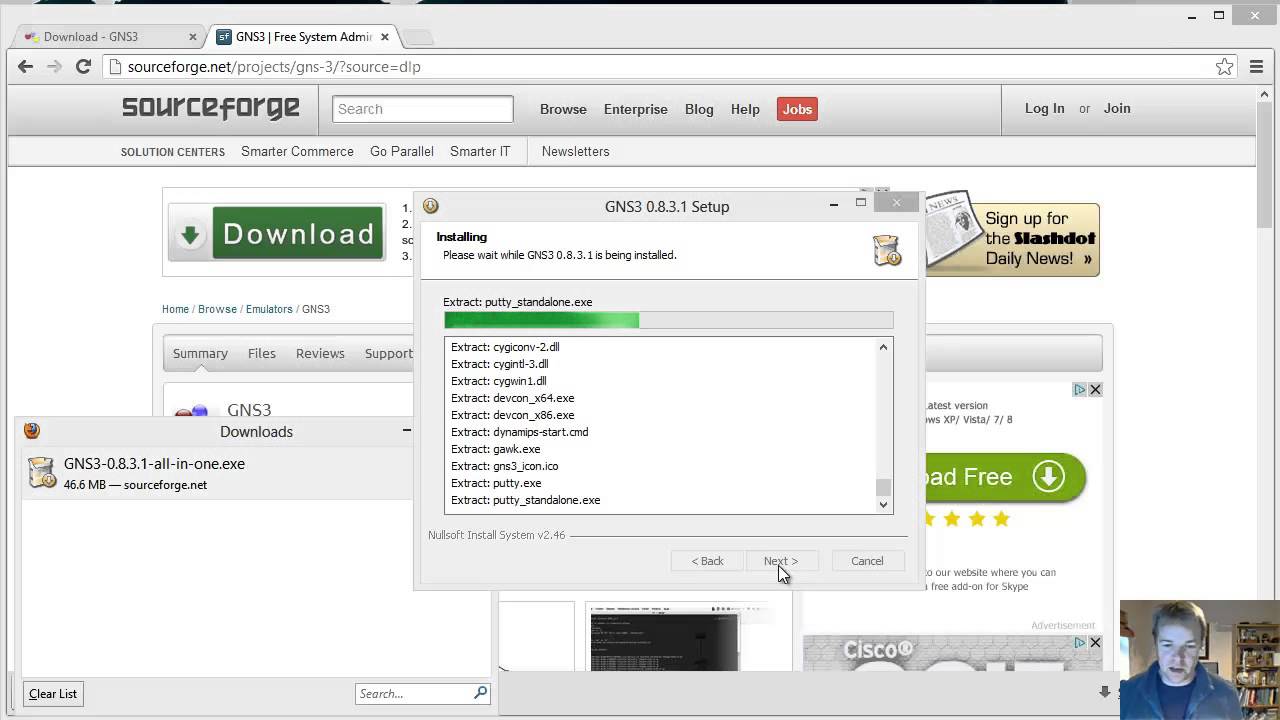Open Smarter IT solution center
Viewport: 1280px width, 720px height.
tap(480, 151)
